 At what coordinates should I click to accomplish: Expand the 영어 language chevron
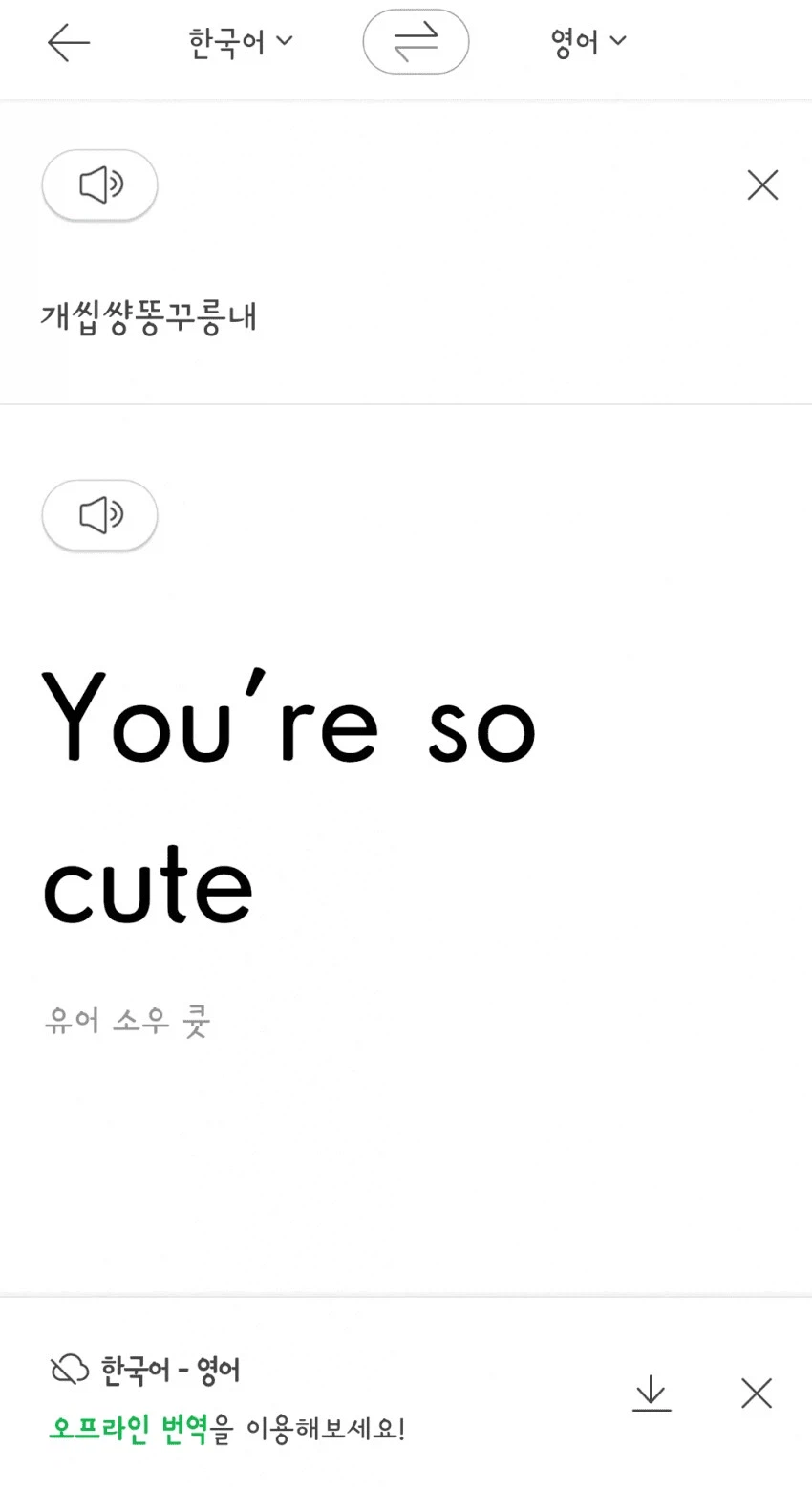(617, 41)
